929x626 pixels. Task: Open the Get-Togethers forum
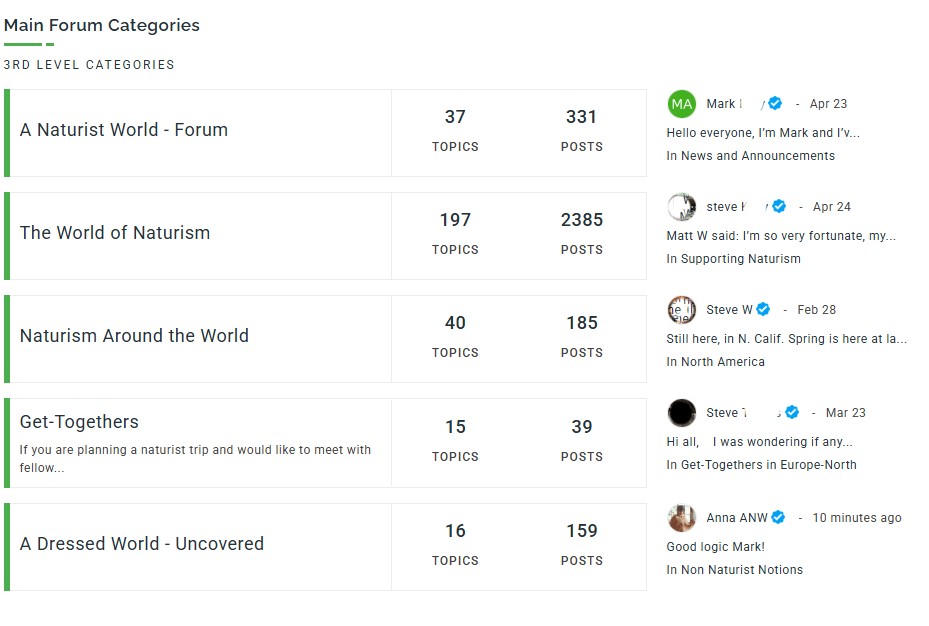[x=79, y=422]
